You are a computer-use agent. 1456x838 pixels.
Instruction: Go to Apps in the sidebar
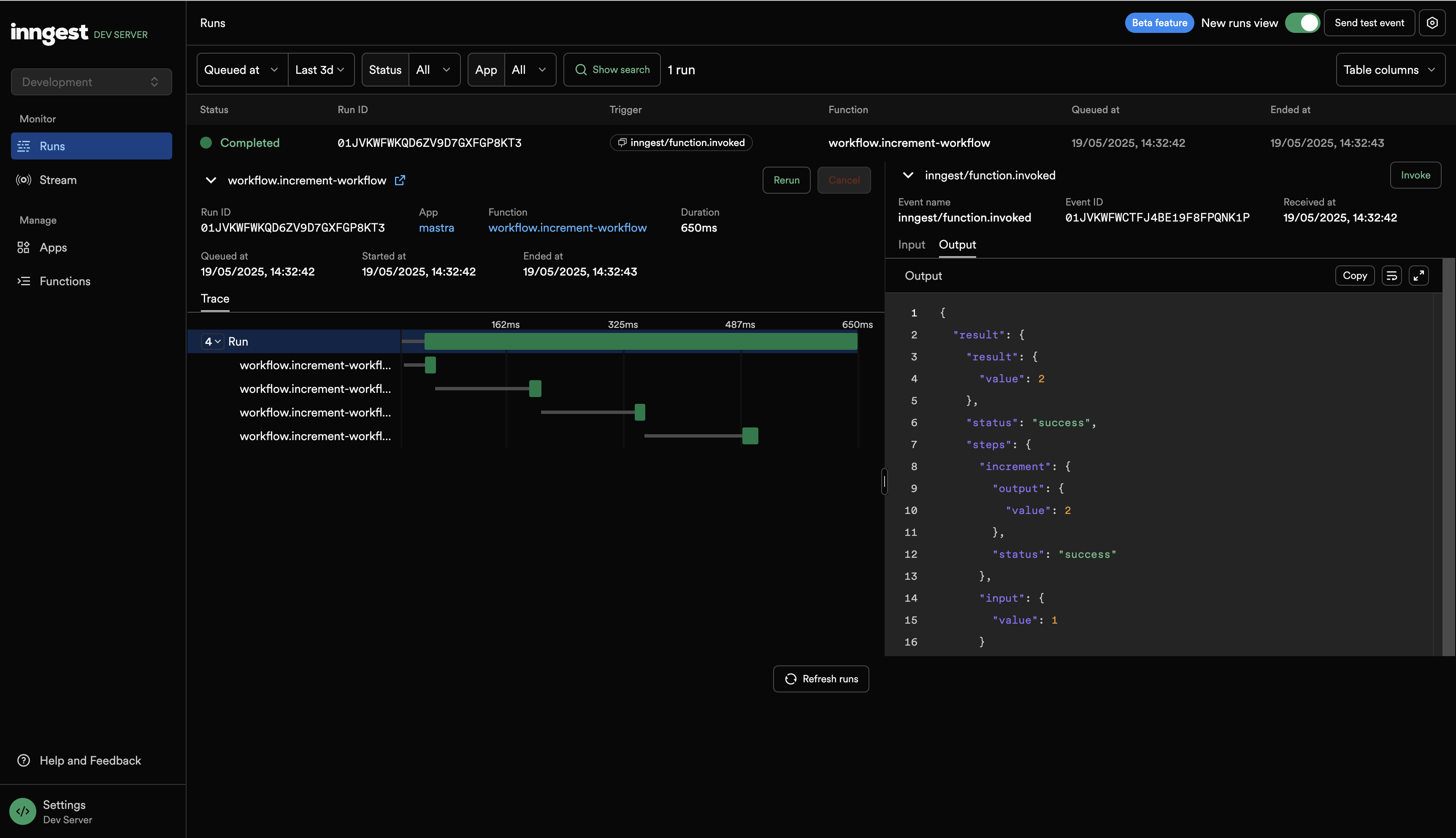click(x=53, y=248)
